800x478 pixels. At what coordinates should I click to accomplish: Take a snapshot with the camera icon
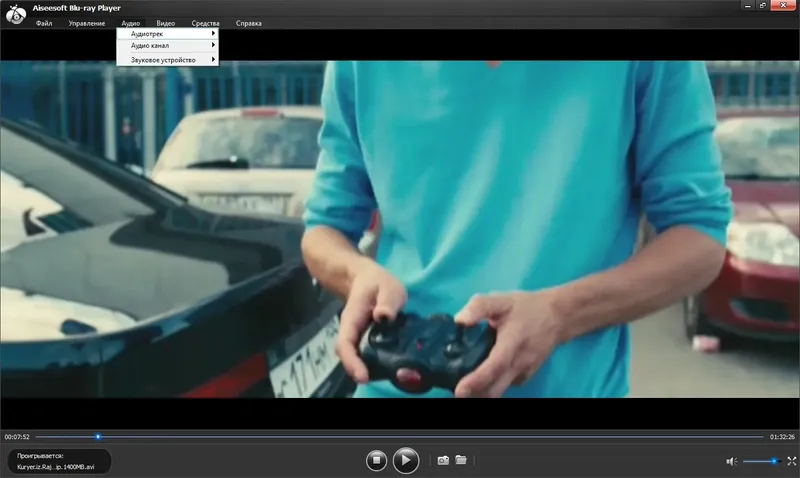click(443, 460)
